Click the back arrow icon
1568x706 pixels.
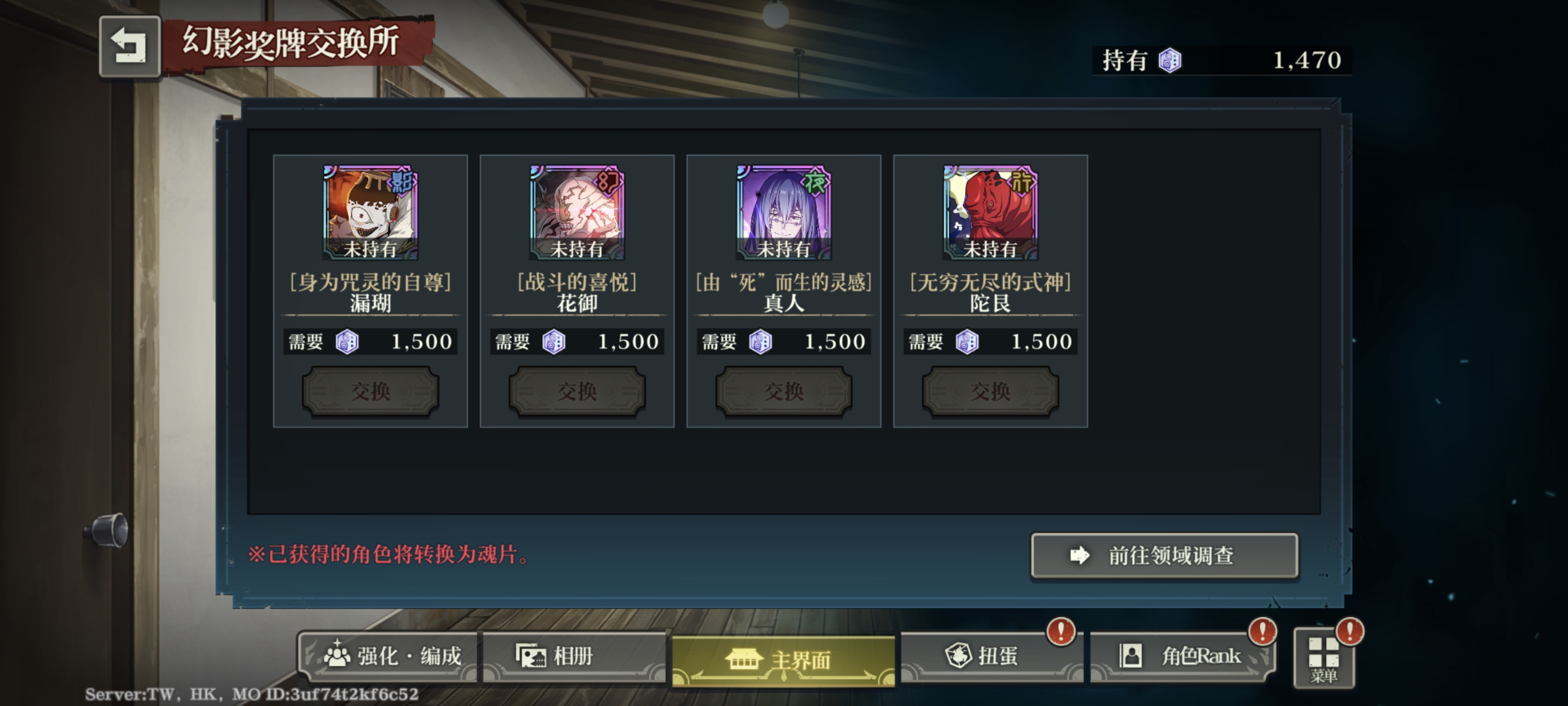point(129,46)
